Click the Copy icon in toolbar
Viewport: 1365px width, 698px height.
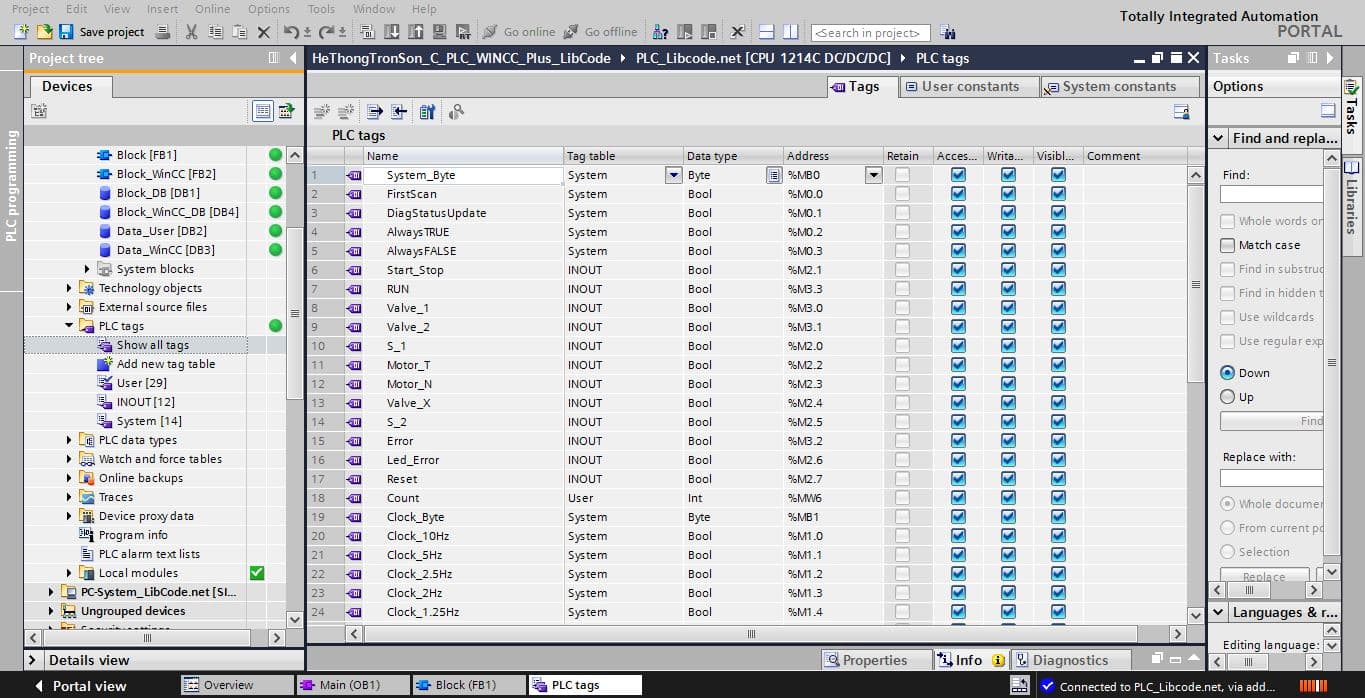point(215,32)
